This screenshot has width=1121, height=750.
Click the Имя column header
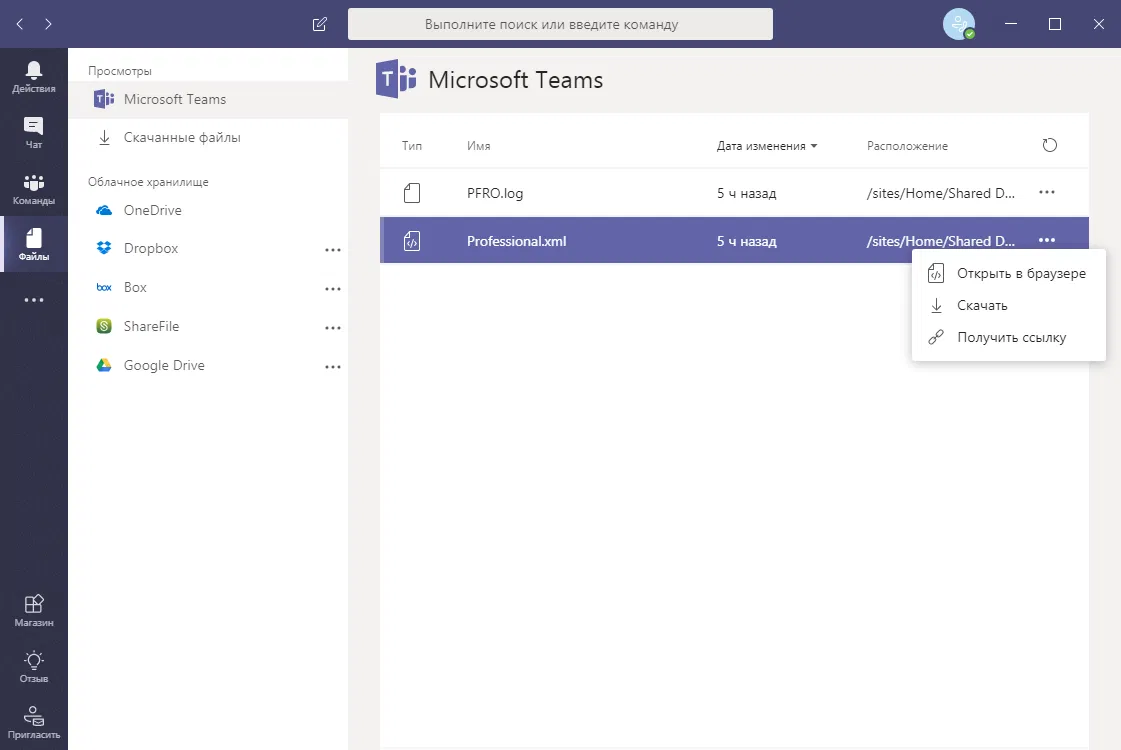click(478, 146)
